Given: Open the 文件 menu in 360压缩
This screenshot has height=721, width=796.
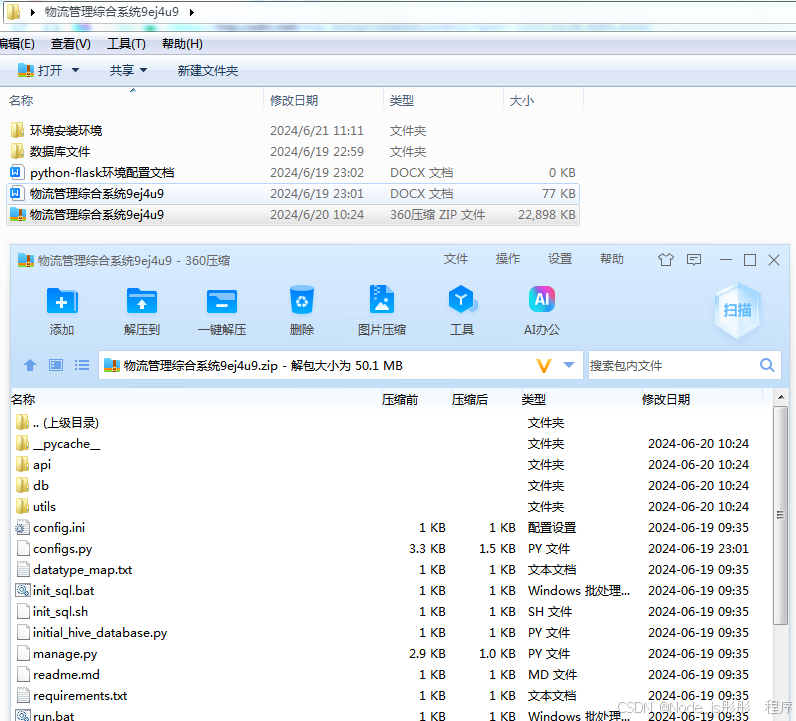Looking at the screenshot, I should point(455,259).
